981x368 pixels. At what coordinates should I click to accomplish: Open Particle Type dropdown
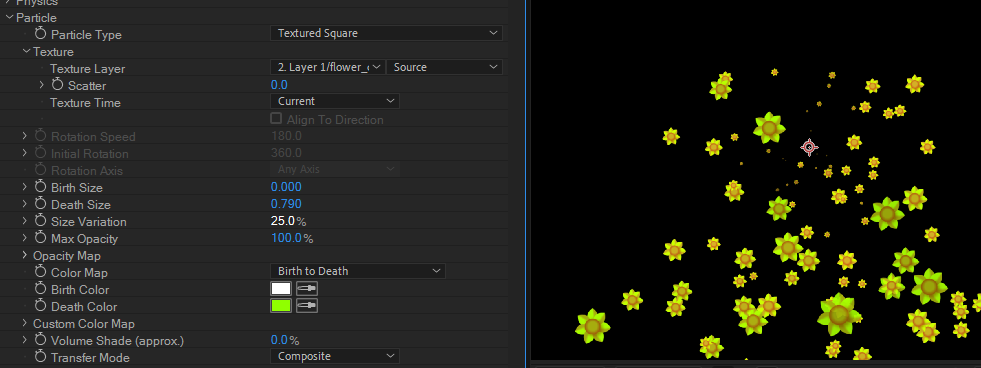pos(386,33)
